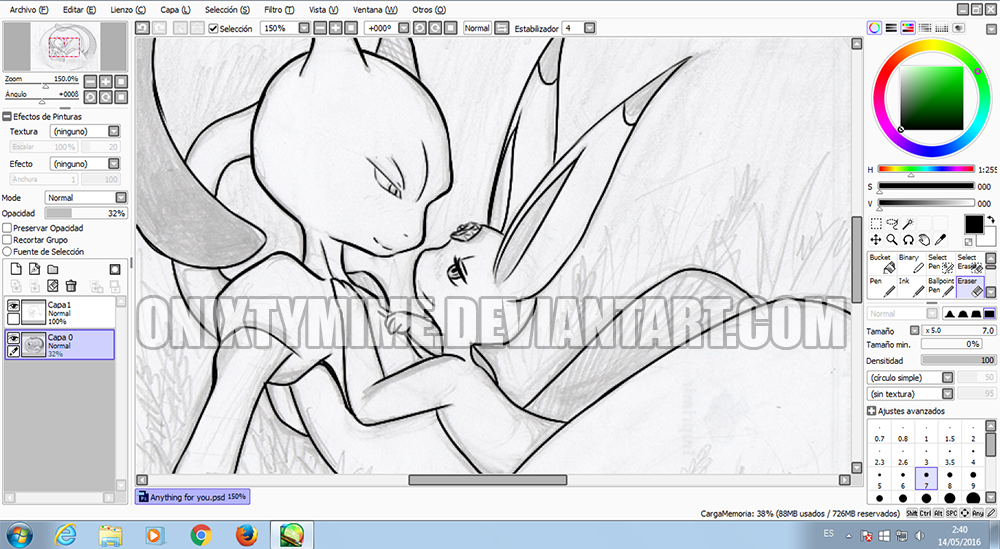Select the lasso selection tool
Screen dimensions: 1000x549
892,223
